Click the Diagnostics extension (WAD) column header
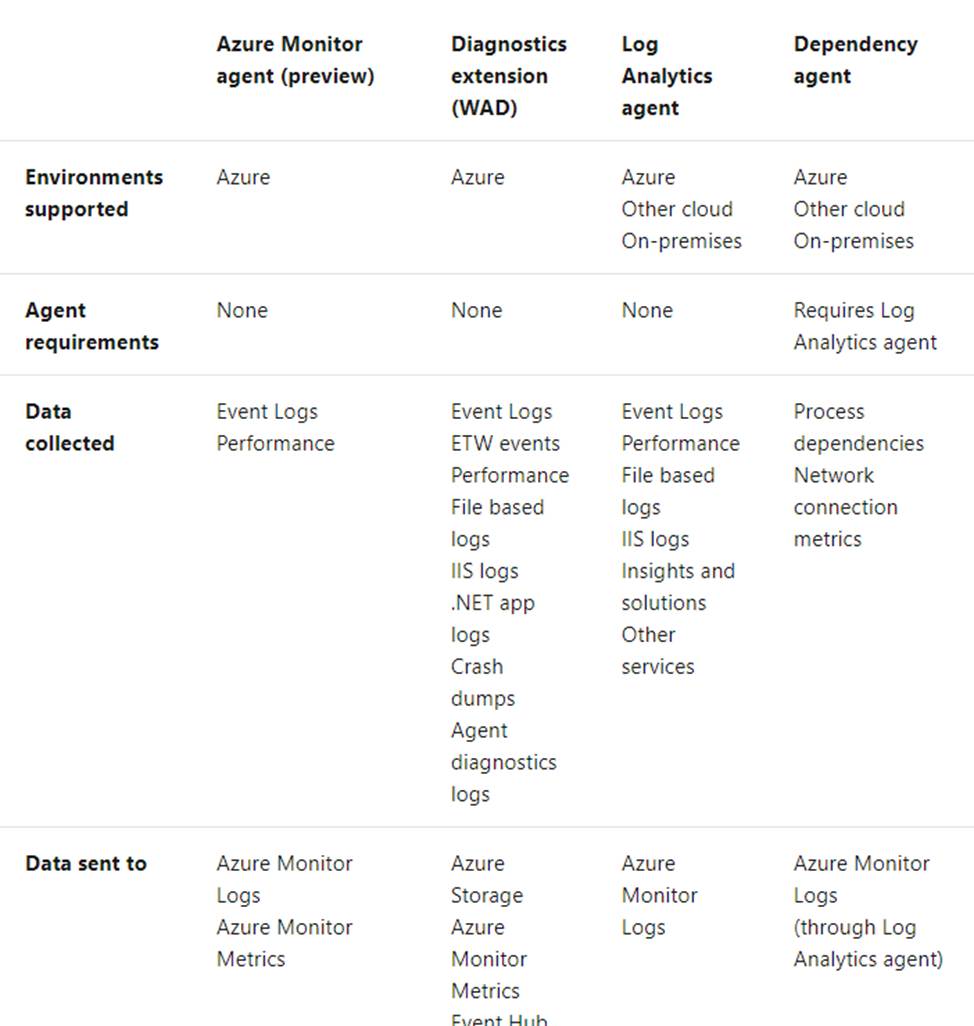 [x=508, y=76]
